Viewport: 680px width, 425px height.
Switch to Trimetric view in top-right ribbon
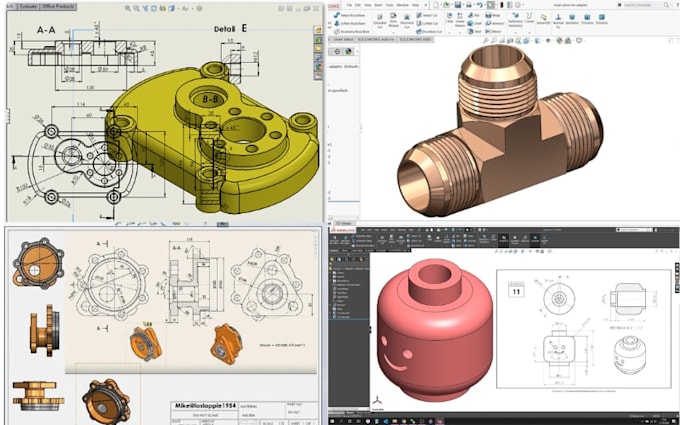tap(587, 18)
